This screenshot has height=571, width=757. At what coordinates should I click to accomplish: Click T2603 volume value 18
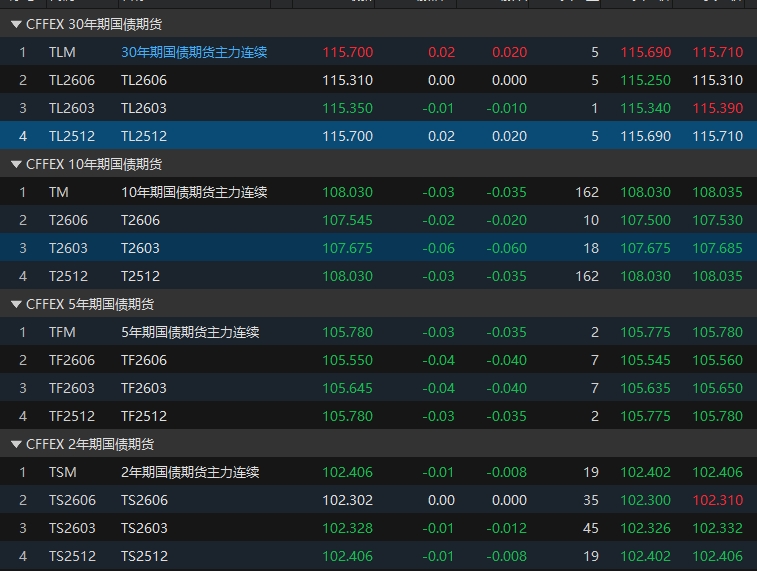pos(591,248)
